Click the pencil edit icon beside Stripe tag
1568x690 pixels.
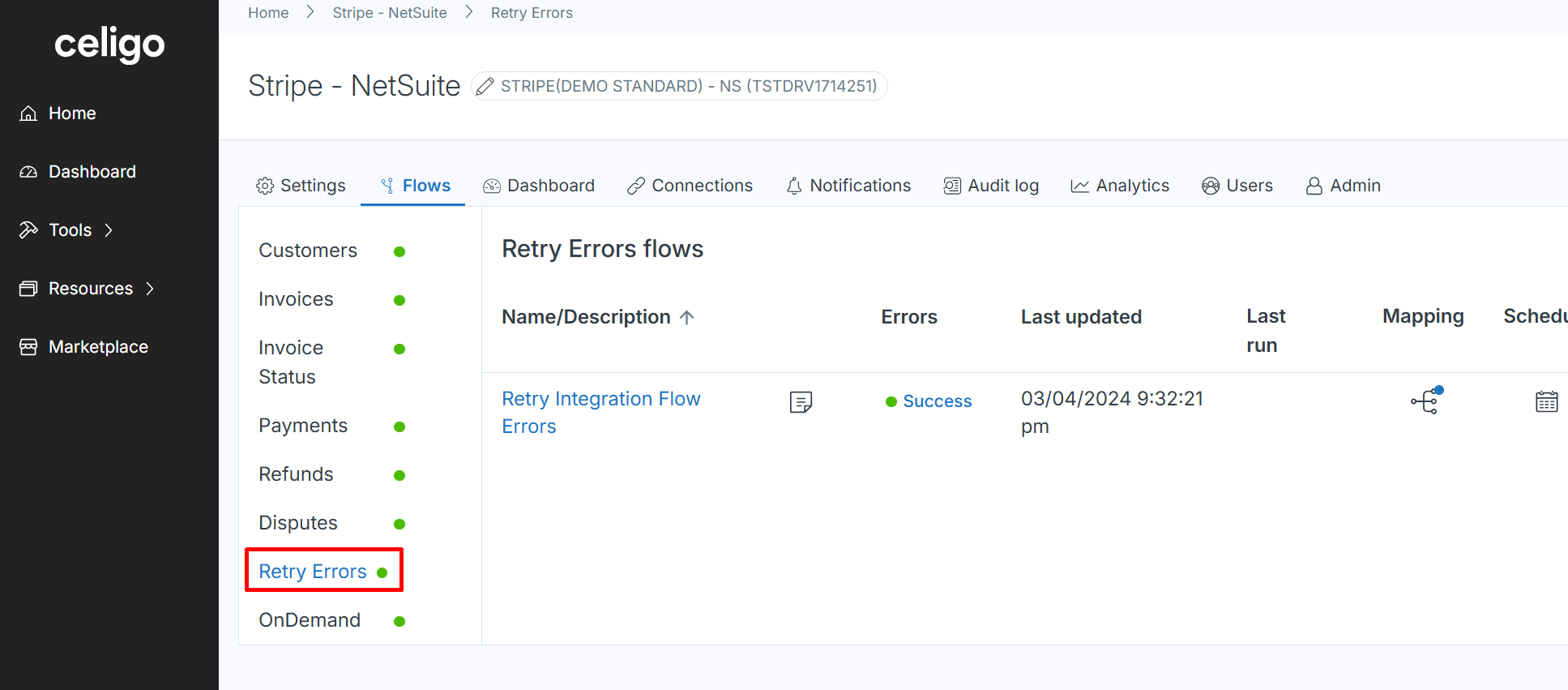[485, 86]
